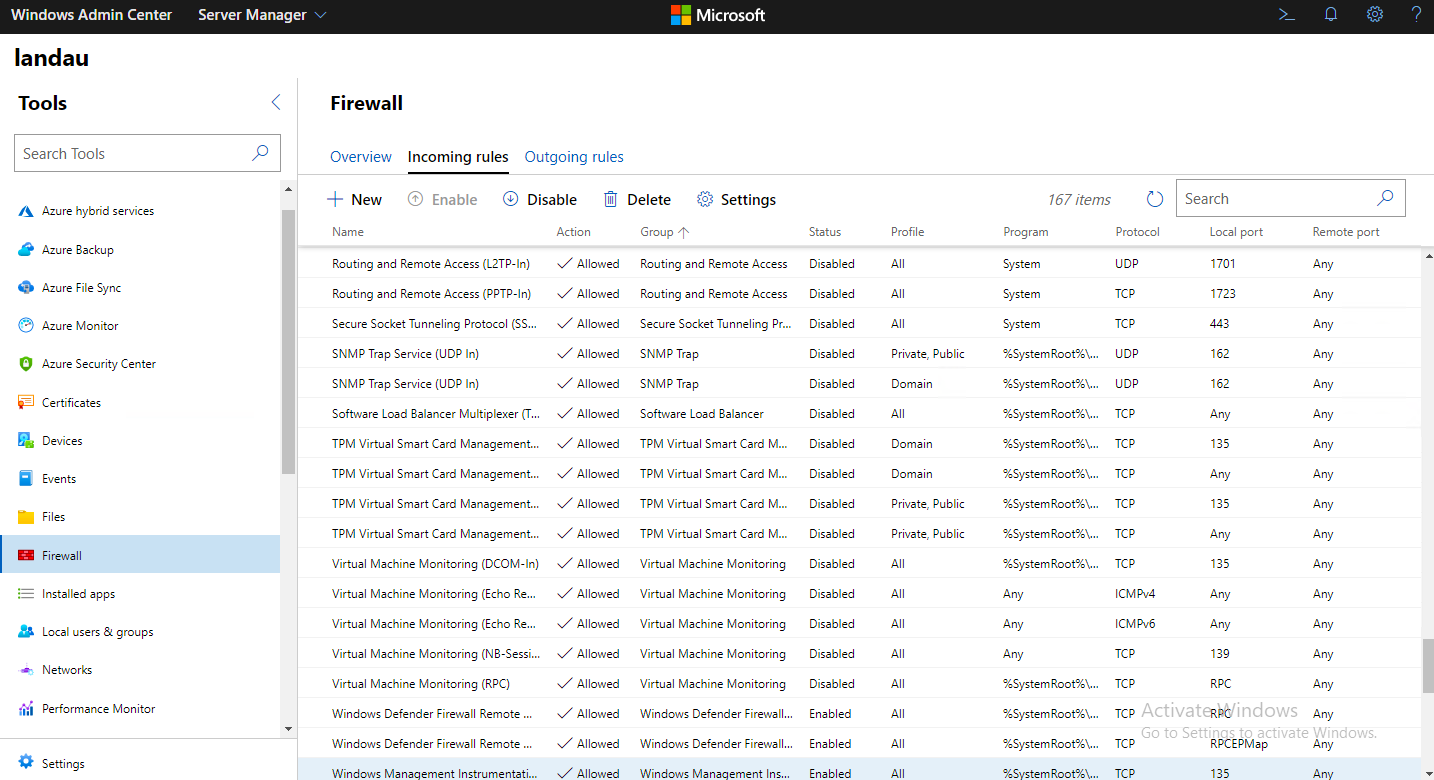Open Azure File Sync tool
The width and height of the screenshot is (1434, 780).
pyautogui.click(x=81, y=288)
